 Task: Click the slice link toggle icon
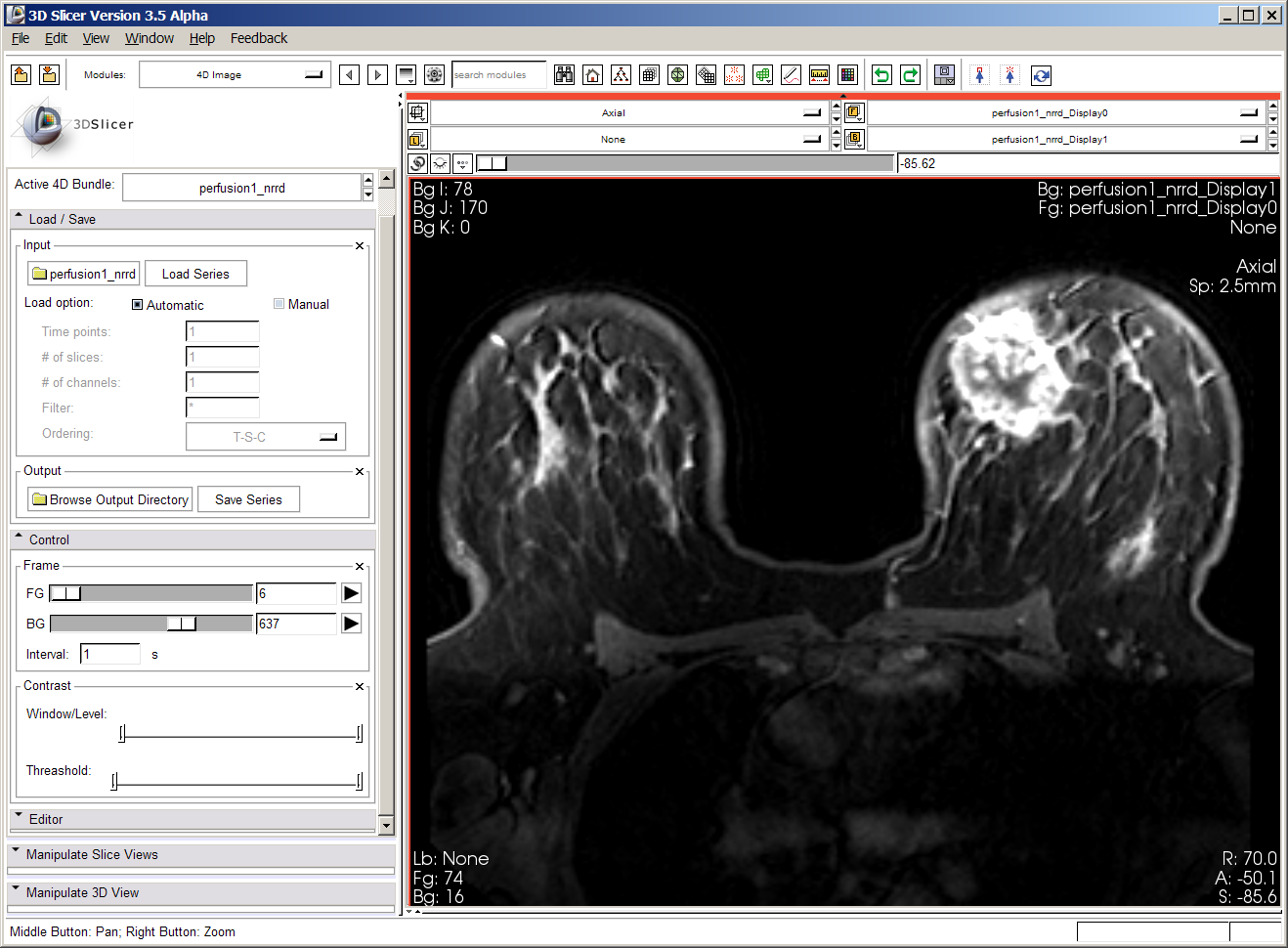coord(418,162)
